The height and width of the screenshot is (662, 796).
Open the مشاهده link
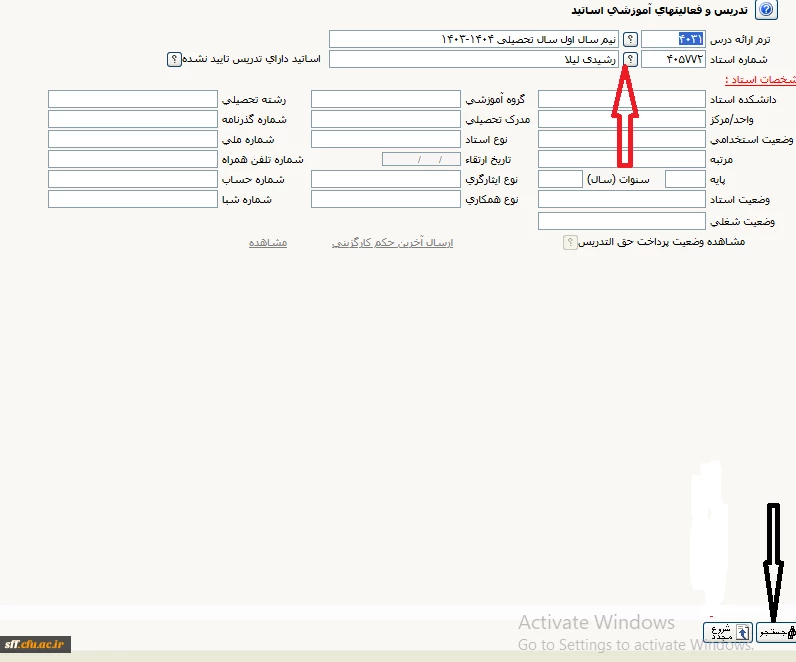pyautogui.click(x=267, y=242)
